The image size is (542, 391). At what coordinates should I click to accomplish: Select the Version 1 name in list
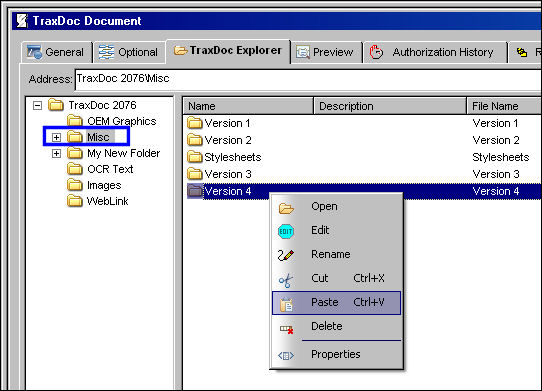[x=227, y=123]
